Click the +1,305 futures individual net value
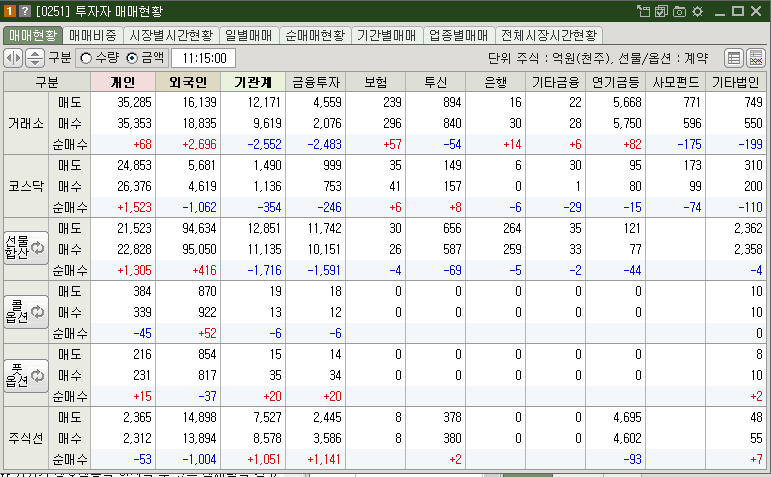Screen dimensions: 771x477 (x=134, y=270)
